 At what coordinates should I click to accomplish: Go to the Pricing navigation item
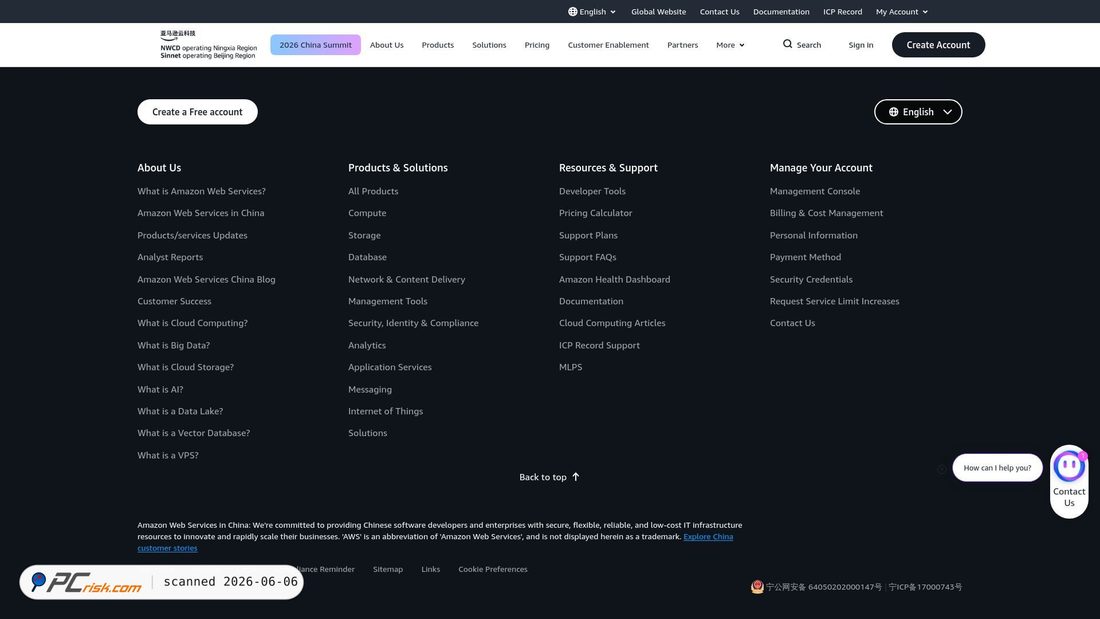pos(537,45)
